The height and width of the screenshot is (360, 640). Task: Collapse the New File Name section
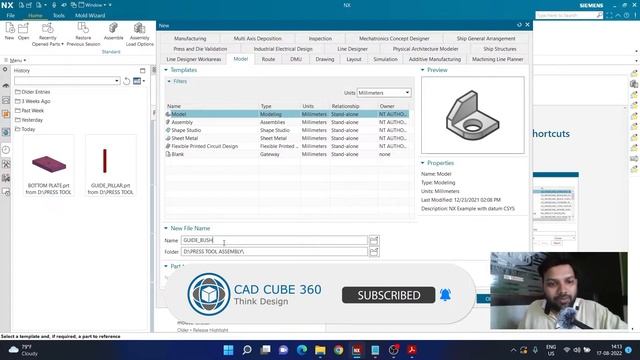(x=166, y=228)
